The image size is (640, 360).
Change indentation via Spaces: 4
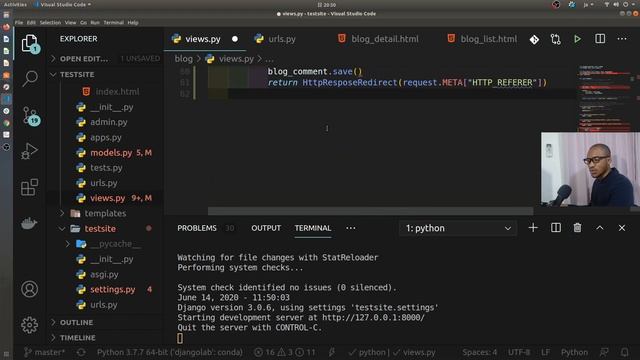click(479, 352)
